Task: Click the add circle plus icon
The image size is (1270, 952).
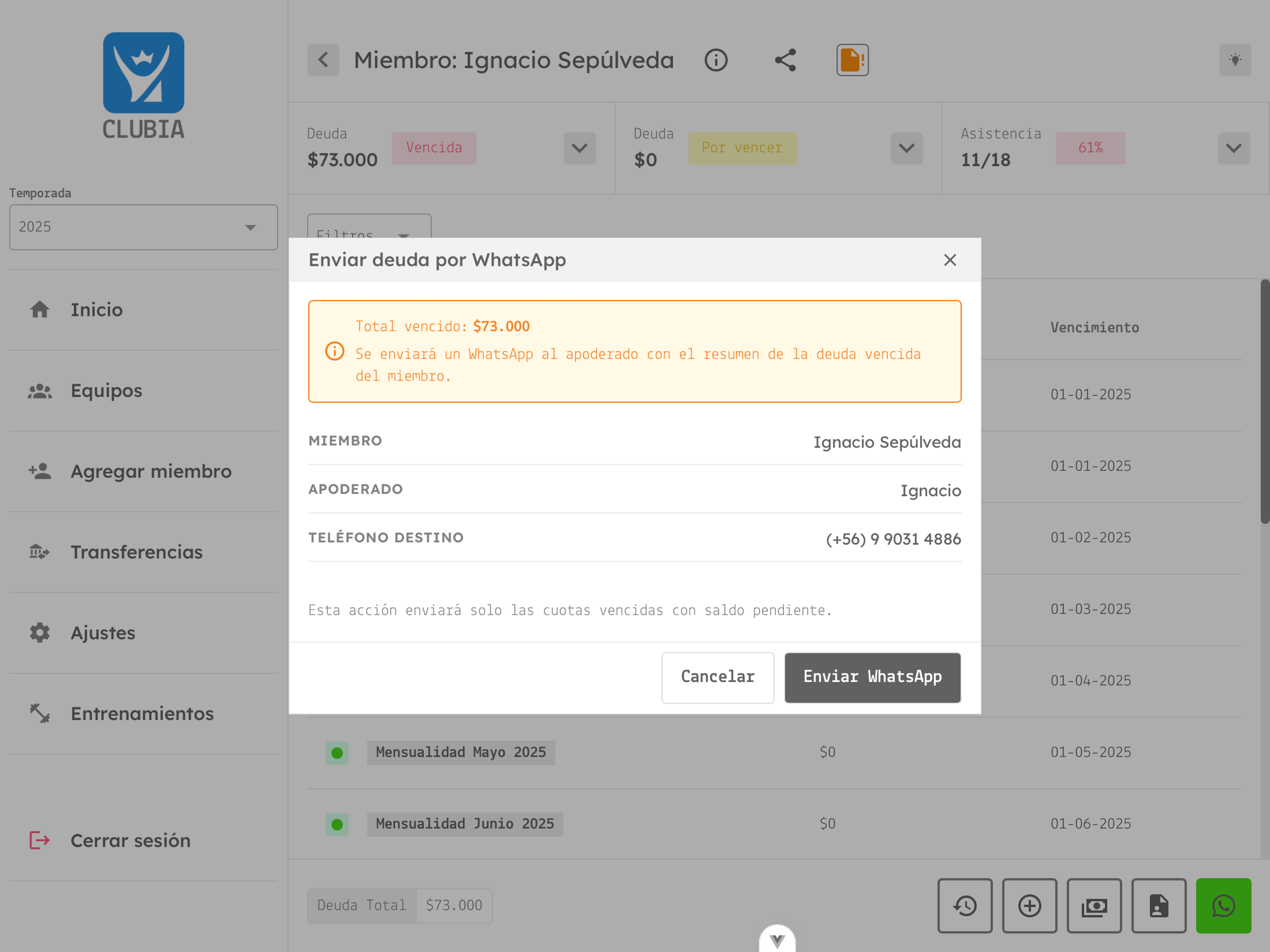Action: (1029, 906)
